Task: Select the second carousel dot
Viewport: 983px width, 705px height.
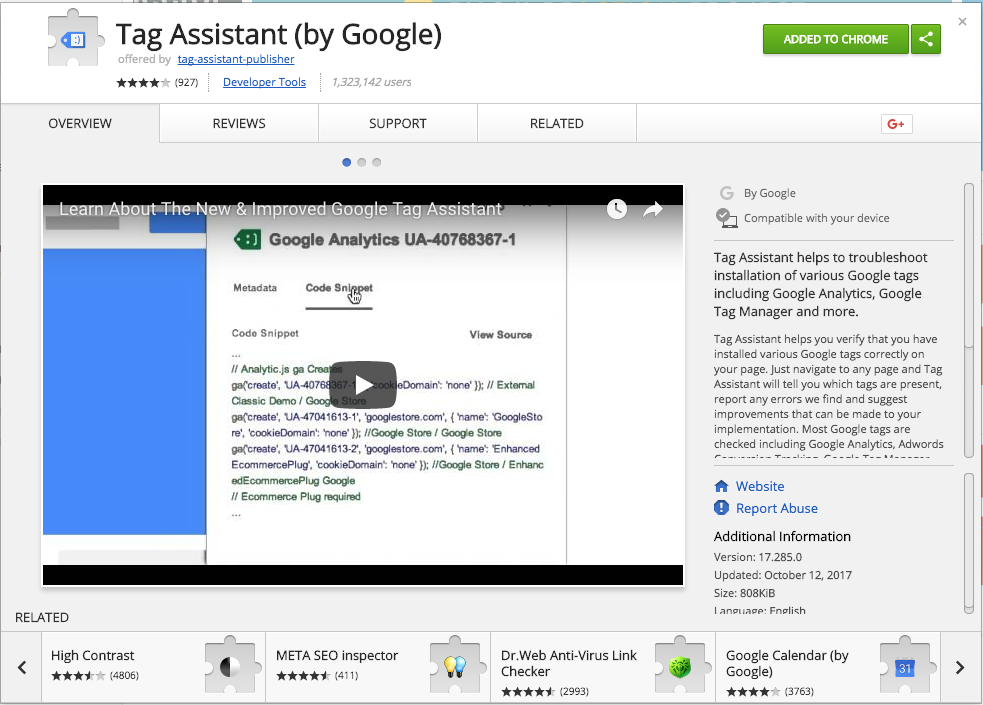Action: pos(362,162)
